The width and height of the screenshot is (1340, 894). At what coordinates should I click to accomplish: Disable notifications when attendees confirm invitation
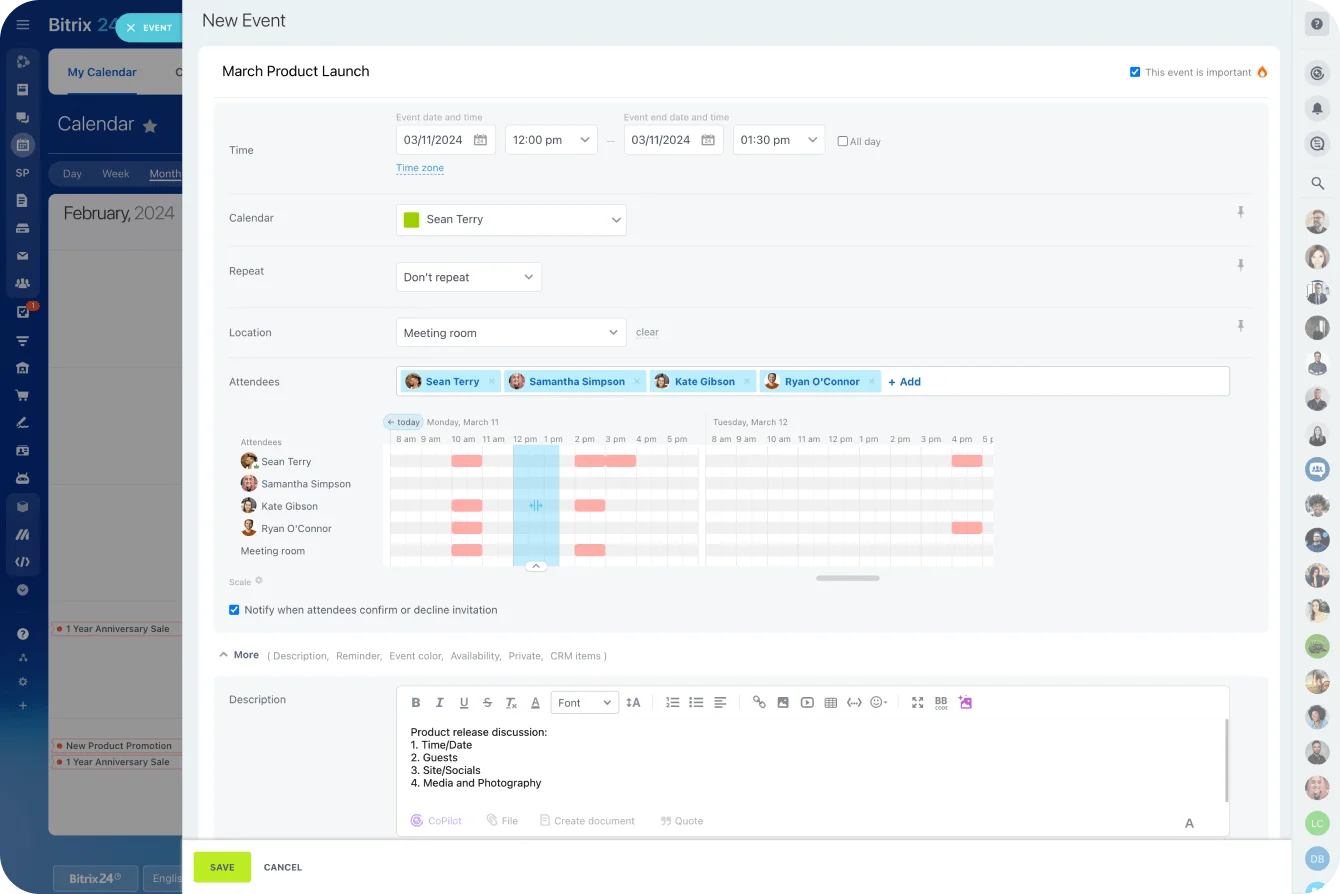coord(233,609)
